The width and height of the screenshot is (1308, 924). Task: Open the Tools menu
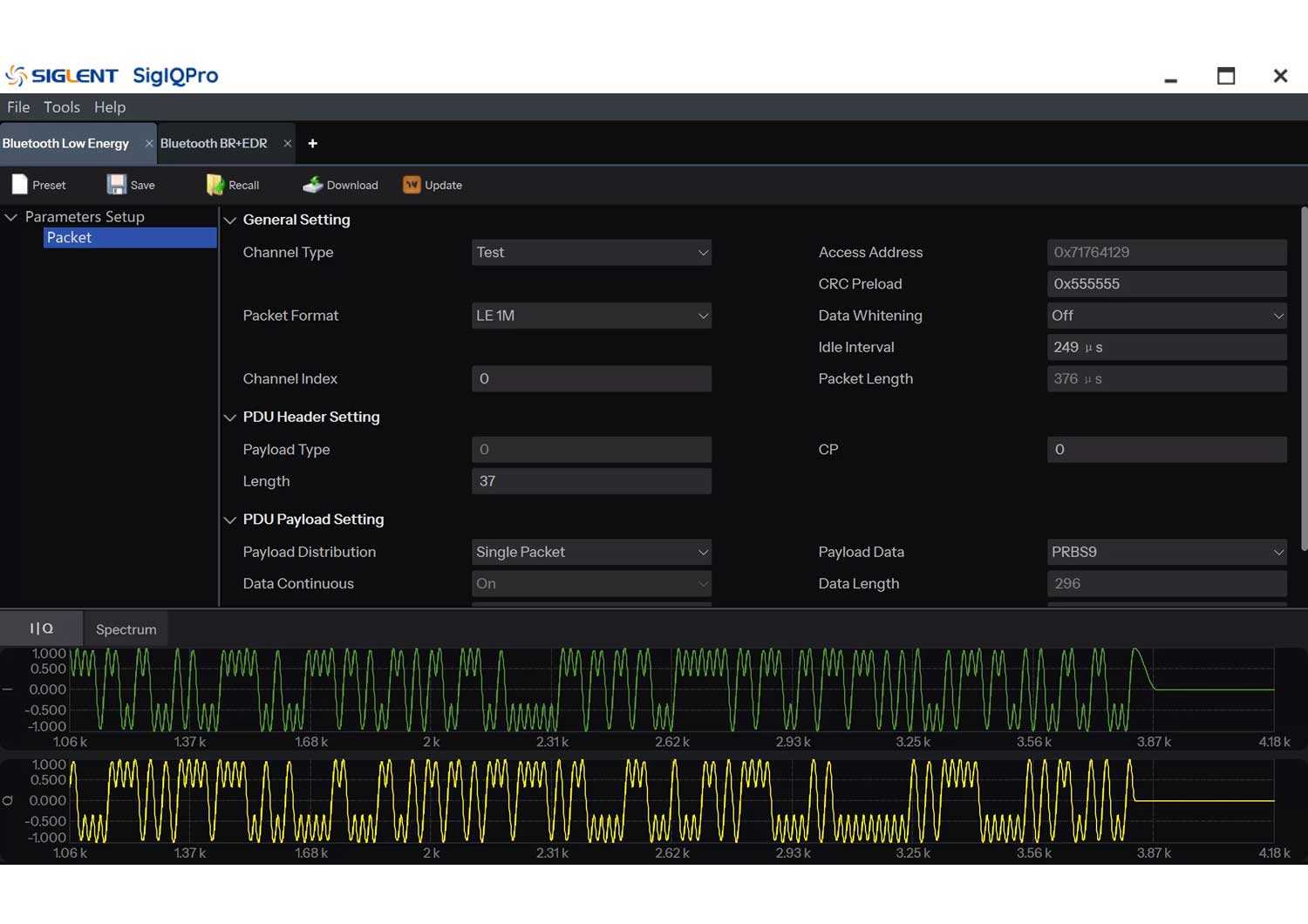click(62, 107)
